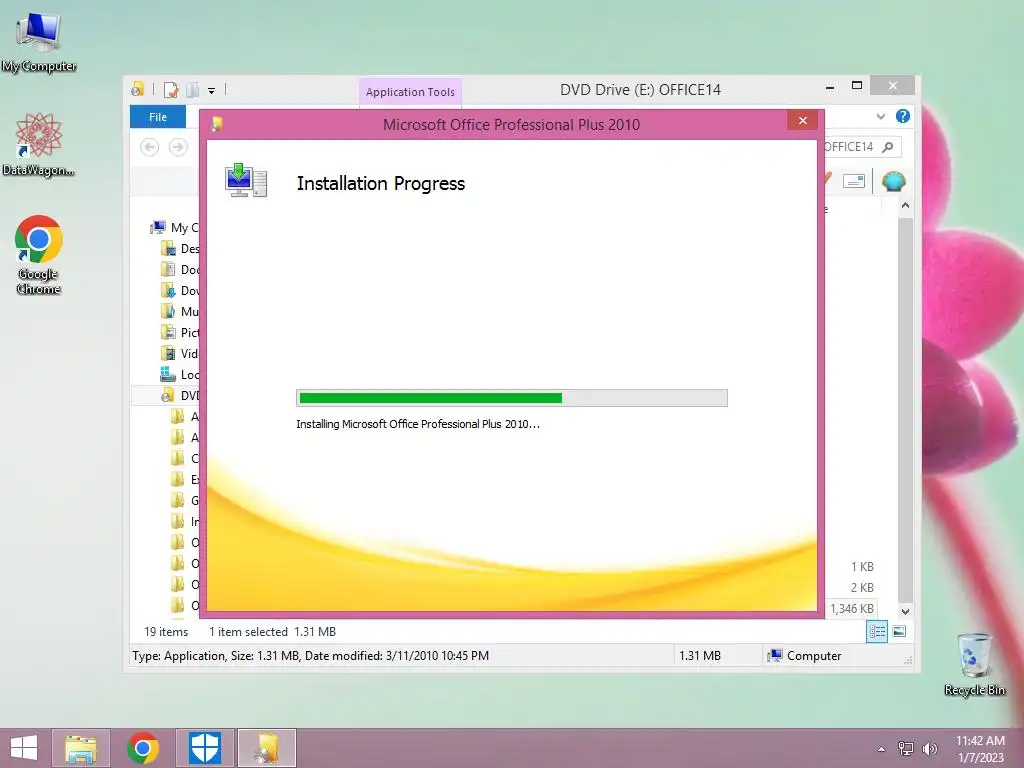Select My Computer in navigation tree
This screenshot has height=768, width=1024.
point(174,227)
